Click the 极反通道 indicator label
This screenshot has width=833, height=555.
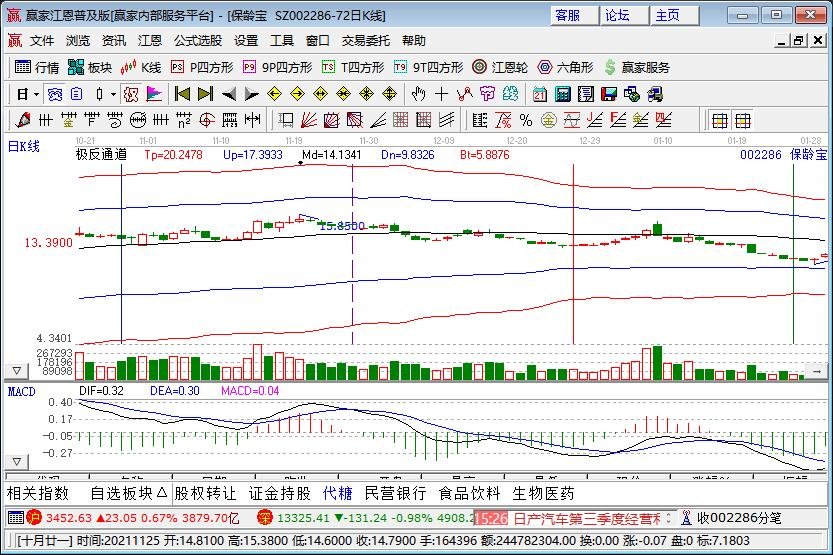(x=101, y=155)
